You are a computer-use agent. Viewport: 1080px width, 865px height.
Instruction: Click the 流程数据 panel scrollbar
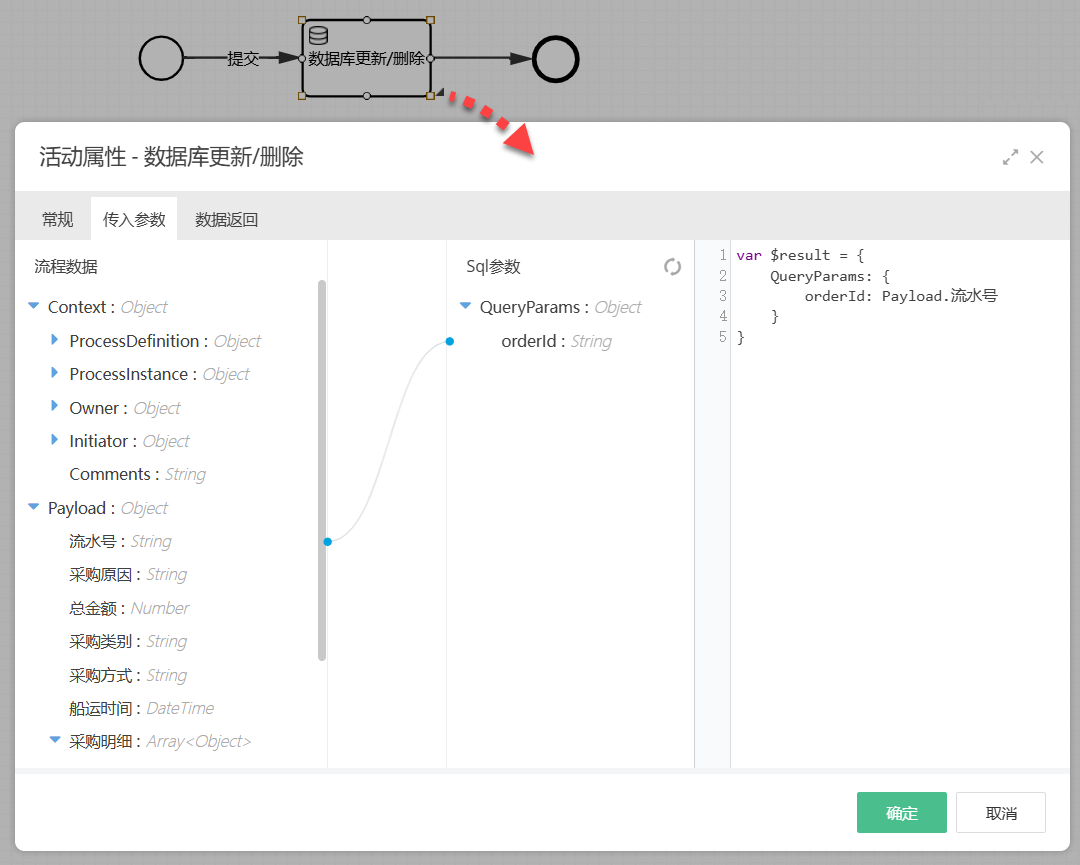point(322,470)
